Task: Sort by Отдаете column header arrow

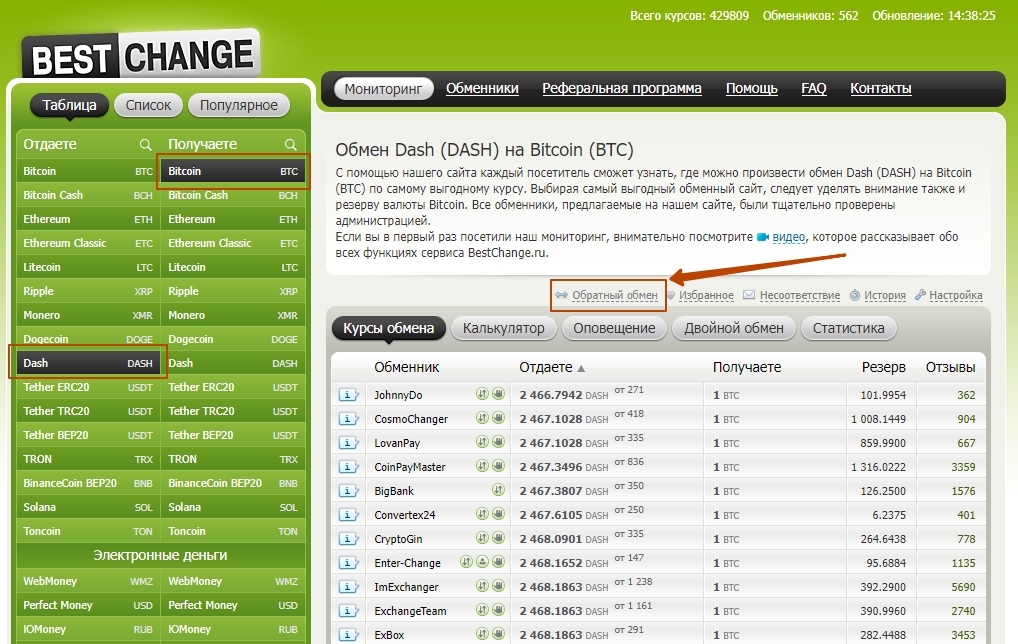Action: 581,368
